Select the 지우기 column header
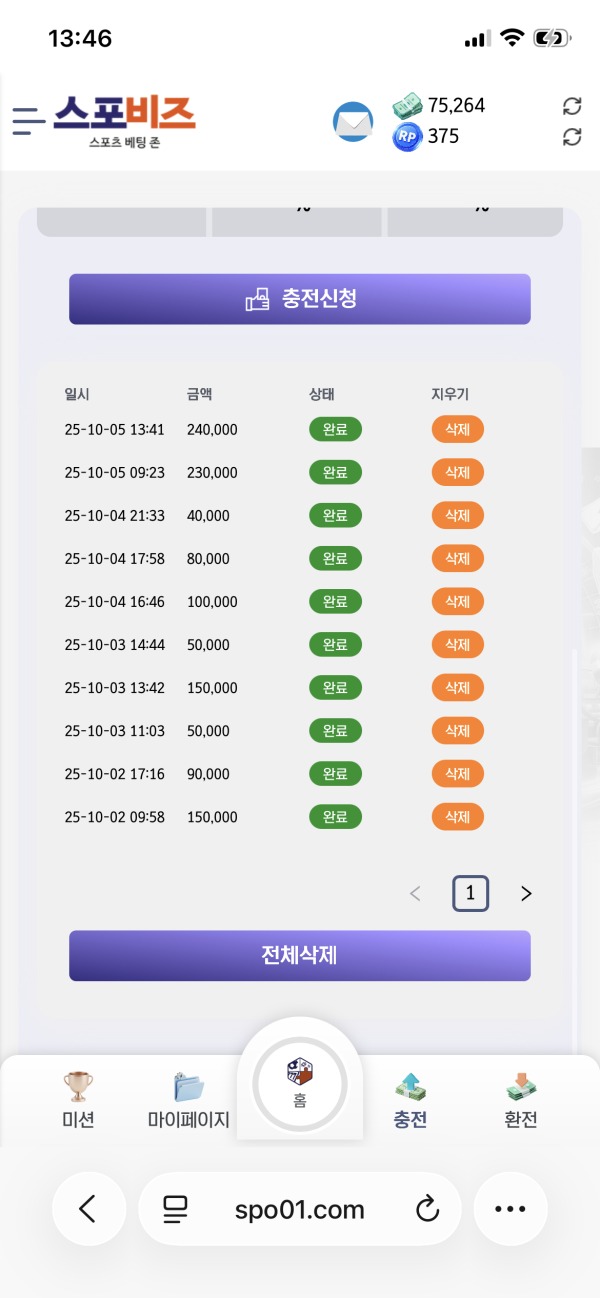This screenshot has height=1298, width=600. coord(449,394)
